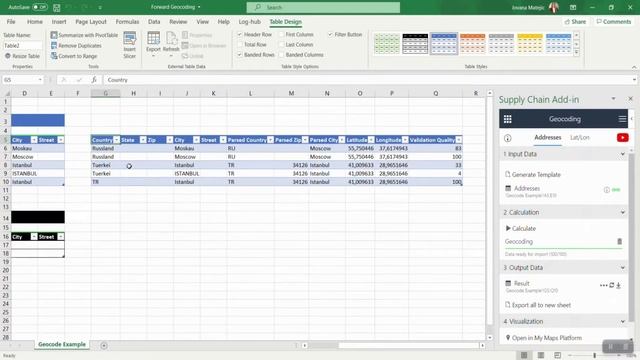The width and height of the screenshot is (640, 360).
Task: Toggle the AutoSave switch
Action: coord(40,7)
